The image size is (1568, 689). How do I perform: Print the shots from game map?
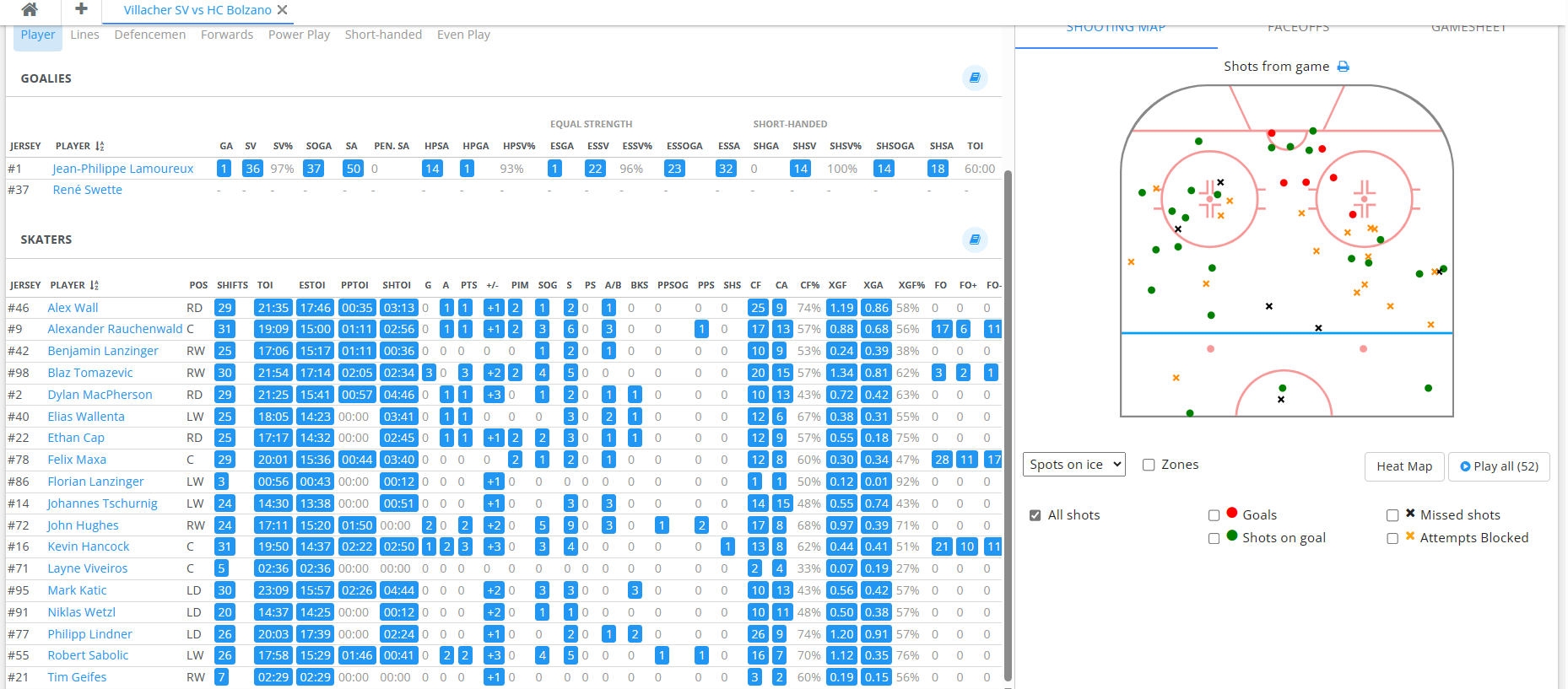tap(1344, 67)
